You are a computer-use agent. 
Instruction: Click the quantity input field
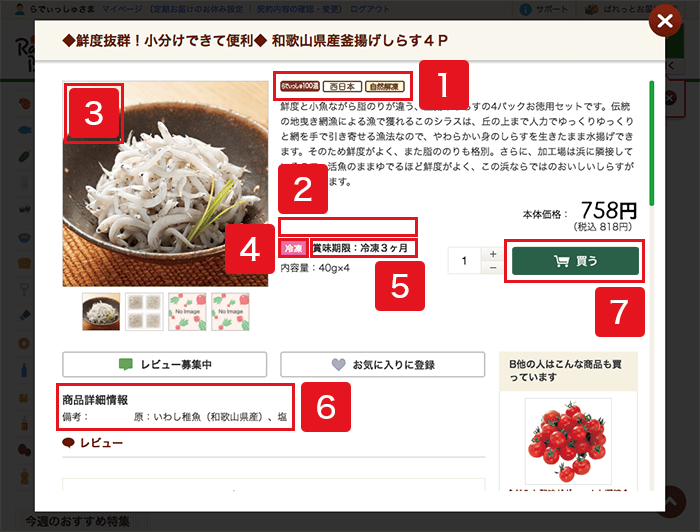pyautogui.click(x=464, y=261)
